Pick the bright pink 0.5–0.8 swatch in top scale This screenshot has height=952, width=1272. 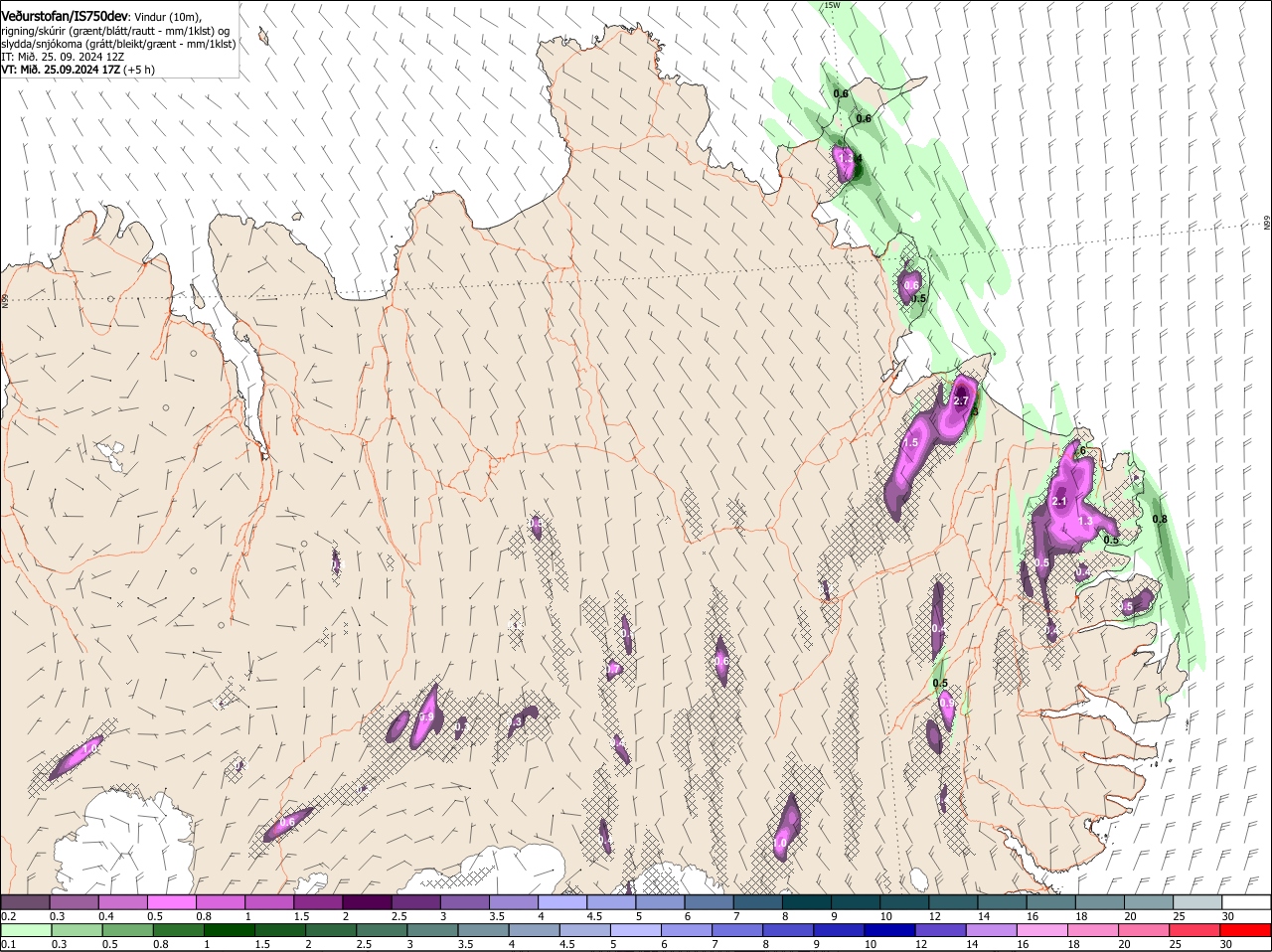171,901
